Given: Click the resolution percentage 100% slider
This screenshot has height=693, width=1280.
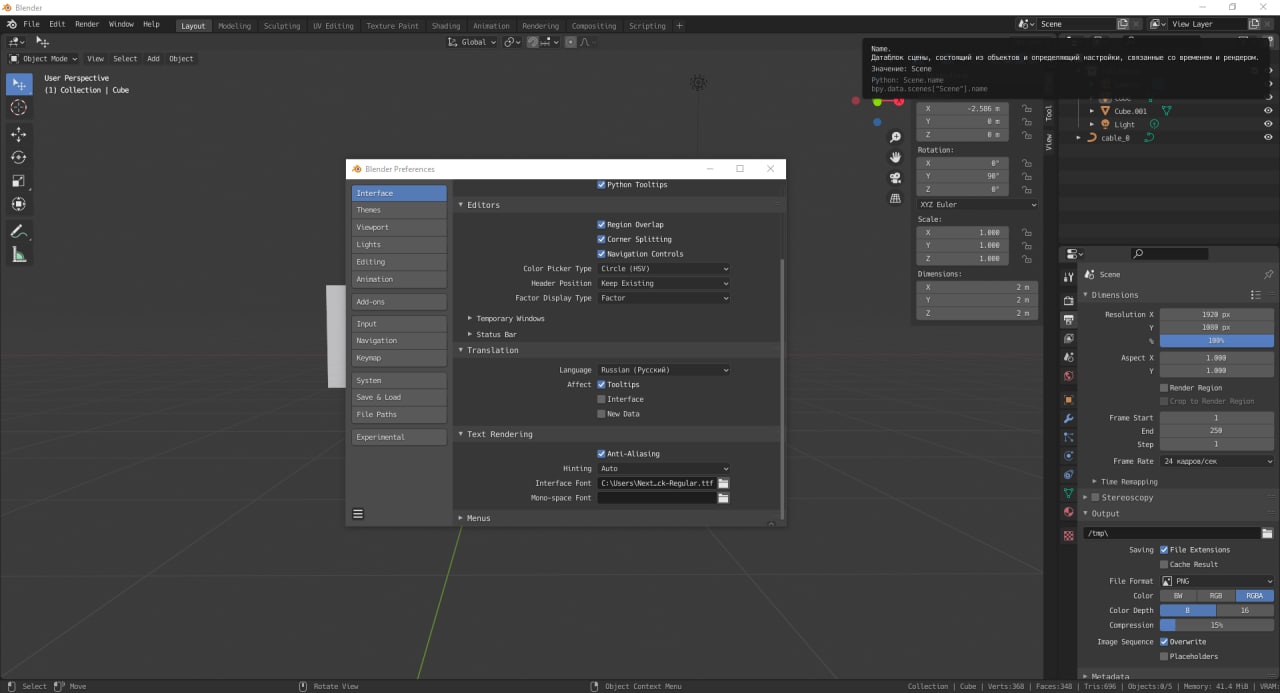Looking at the screenshot, I should point(1216,341).
